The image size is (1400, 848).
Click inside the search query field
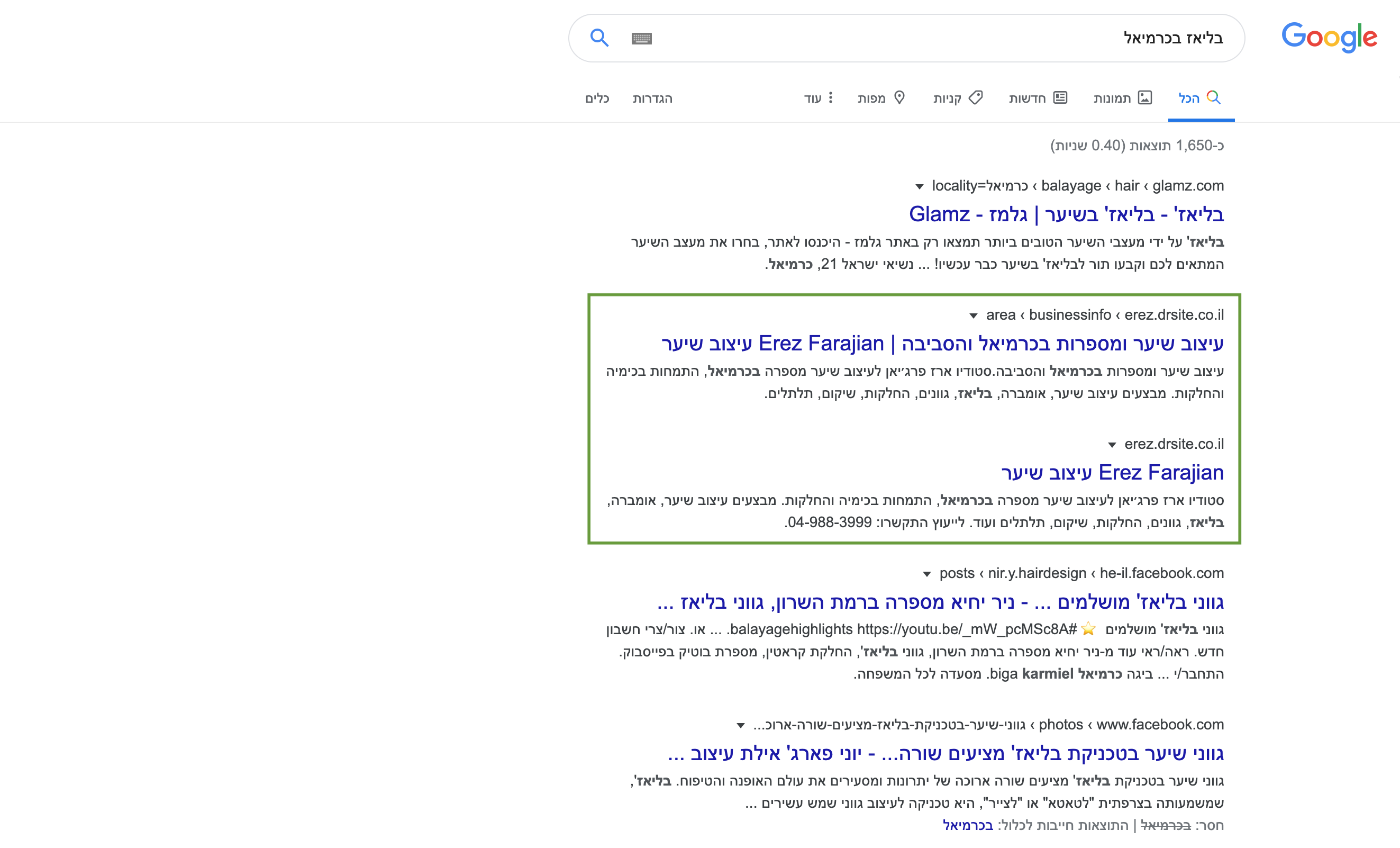pyautogui.click(x=938, y=38)
